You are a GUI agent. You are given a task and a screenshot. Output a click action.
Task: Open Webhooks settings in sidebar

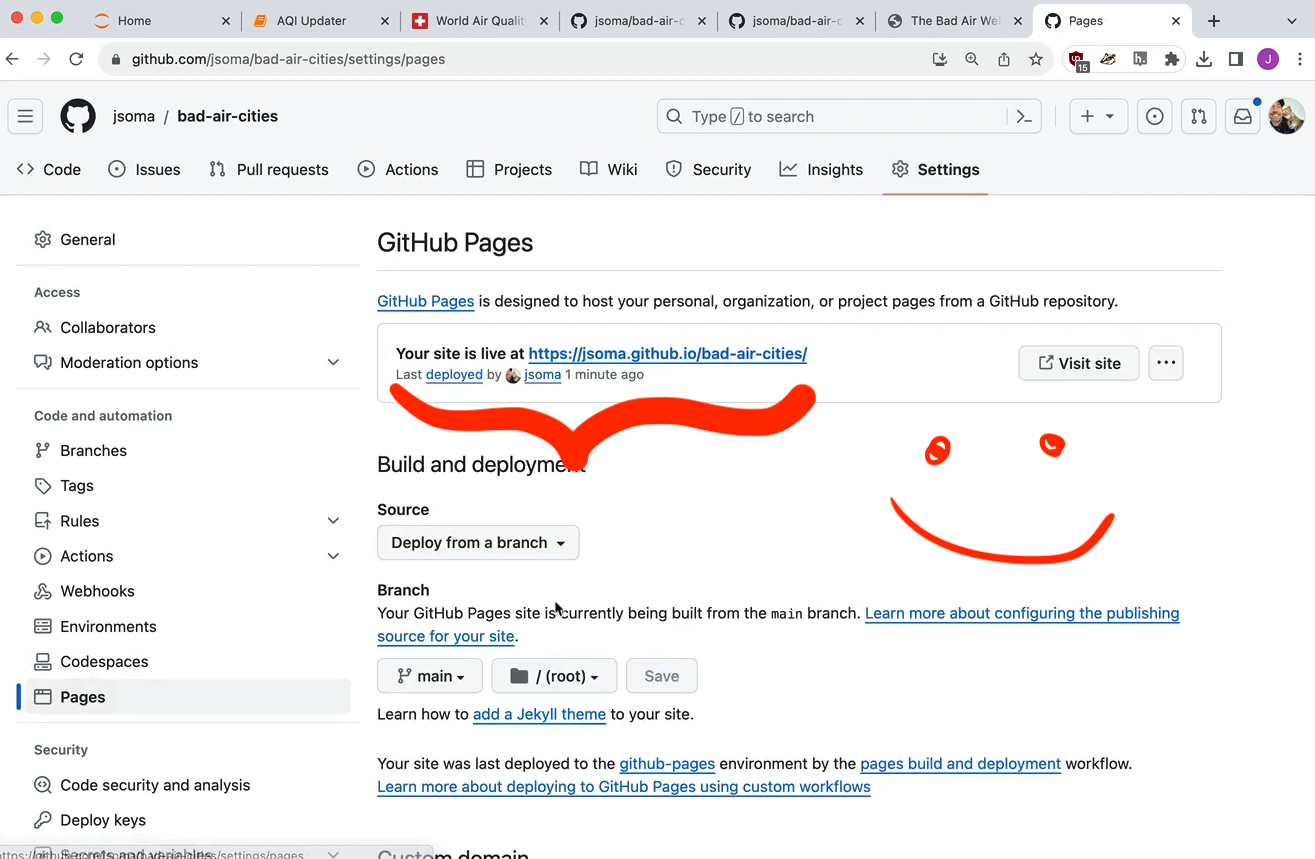coord(188,591)
